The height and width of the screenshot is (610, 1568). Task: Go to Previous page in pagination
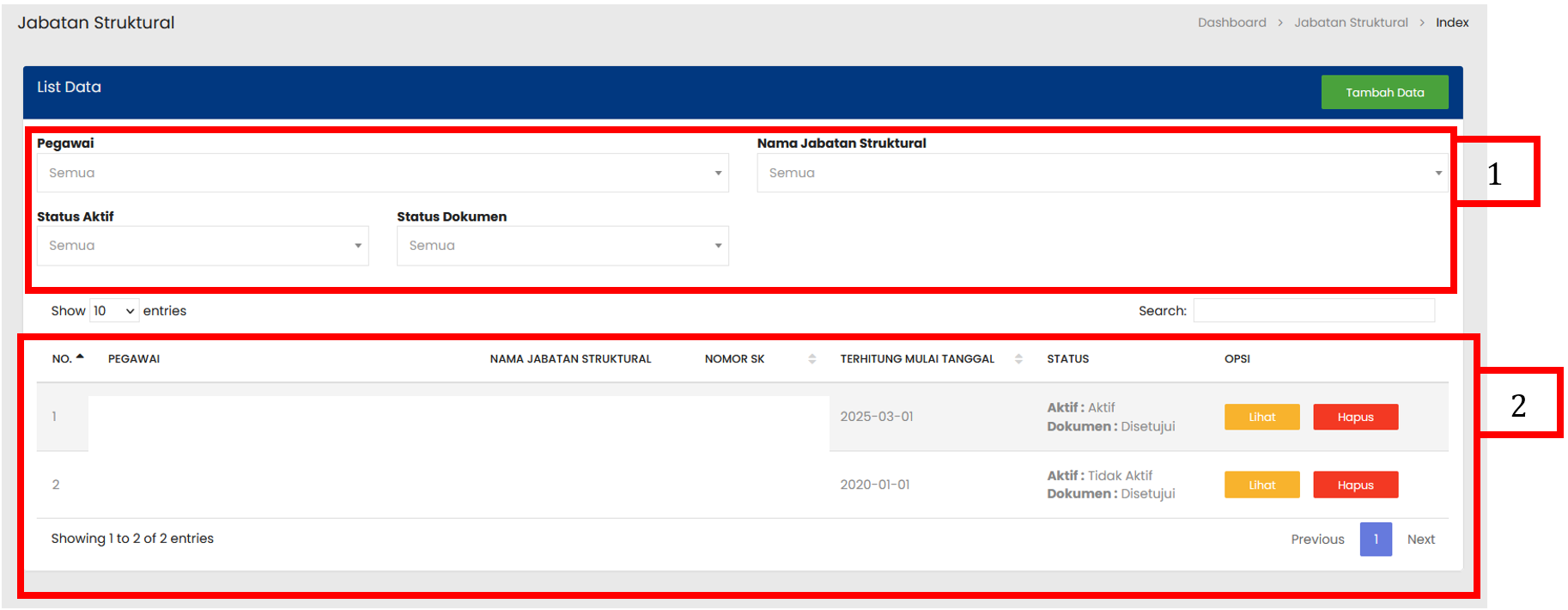click(x=1317, y=540)
